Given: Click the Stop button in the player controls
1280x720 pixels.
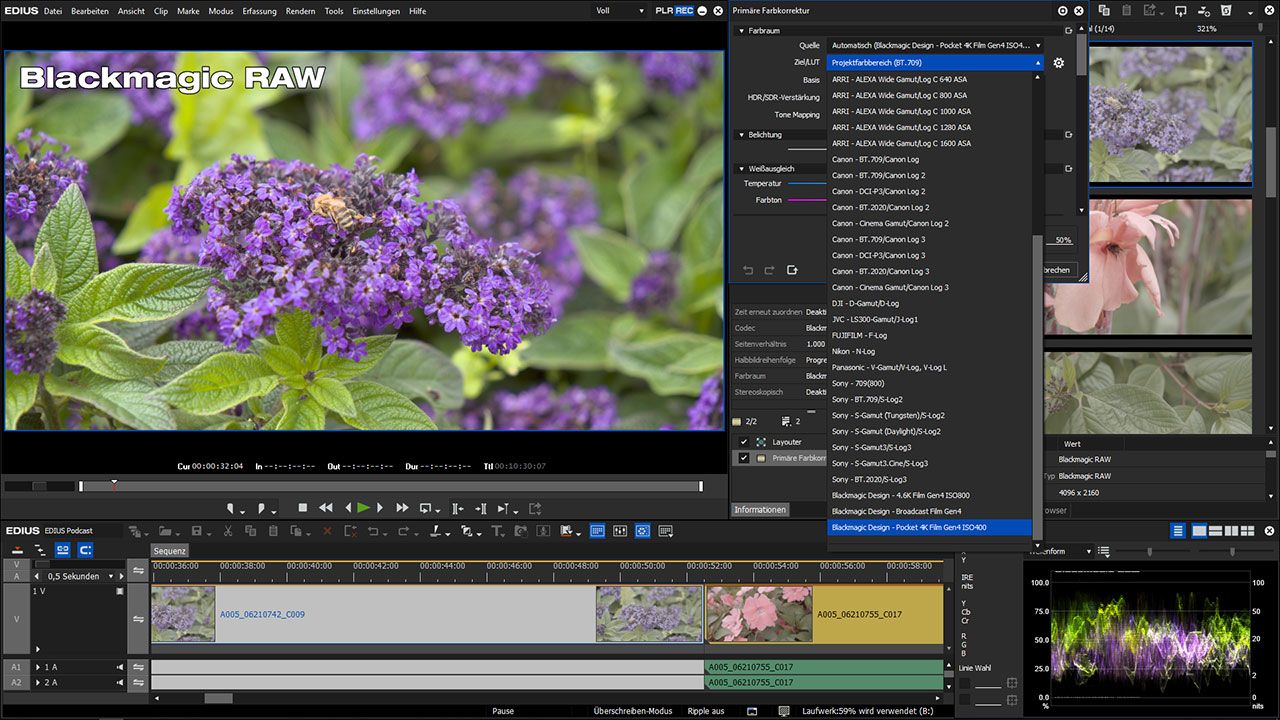Looking at the screenshot, I should [x=303, y=508].
